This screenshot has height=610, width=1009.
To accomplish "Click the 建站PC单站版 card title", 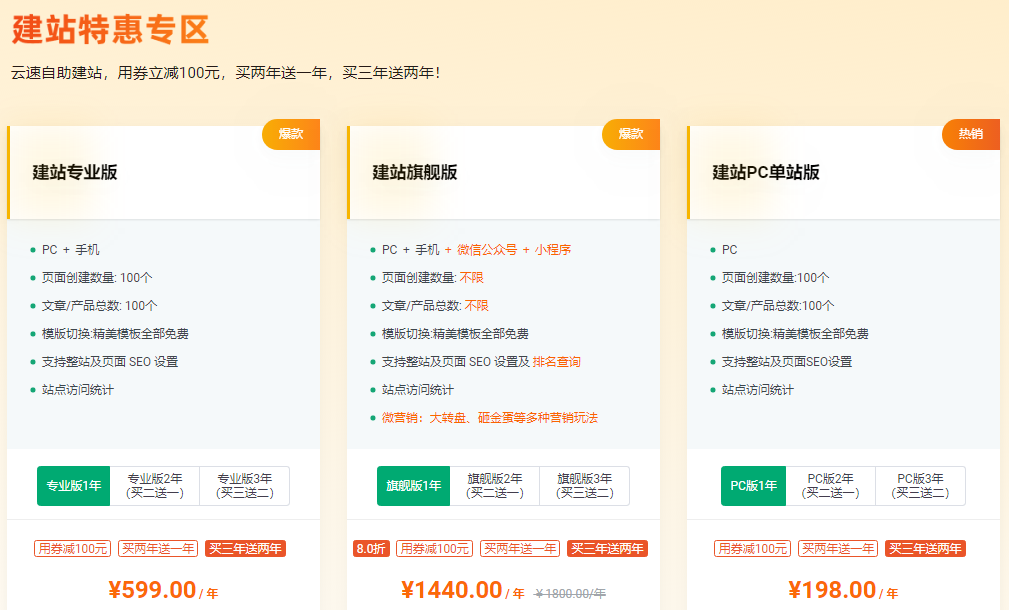I will tap(766, 172).
